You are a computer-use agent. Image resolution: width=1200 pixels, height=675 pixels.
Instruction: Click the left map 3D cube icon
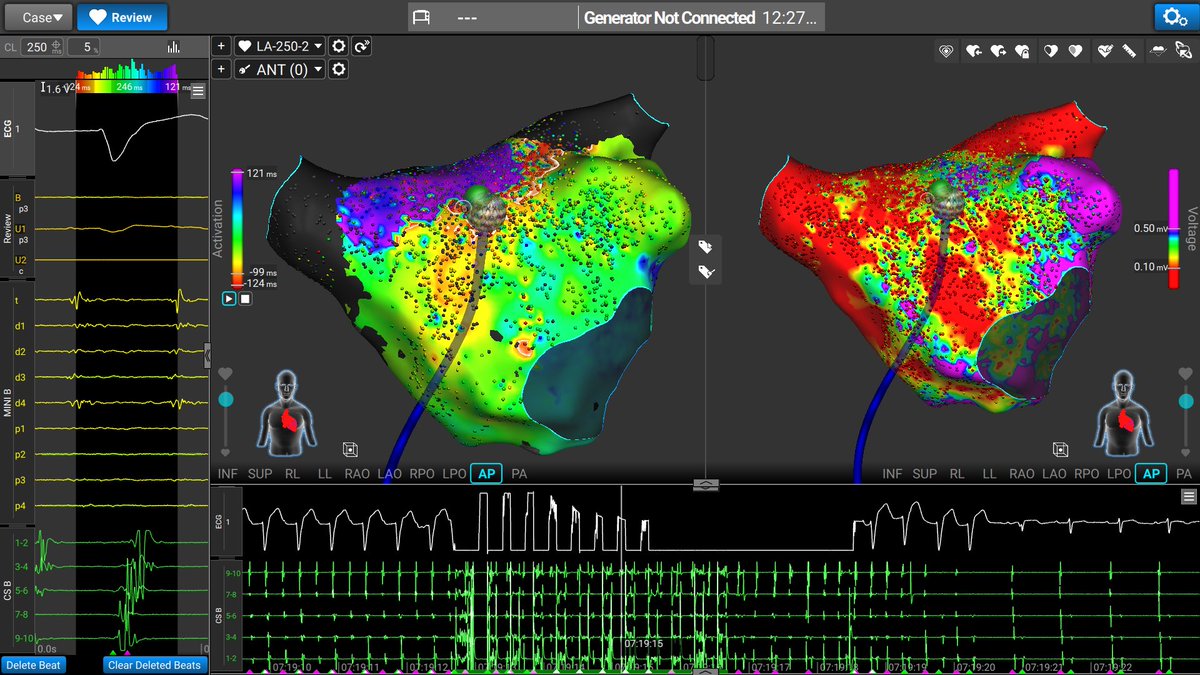[x=350, y=450]
